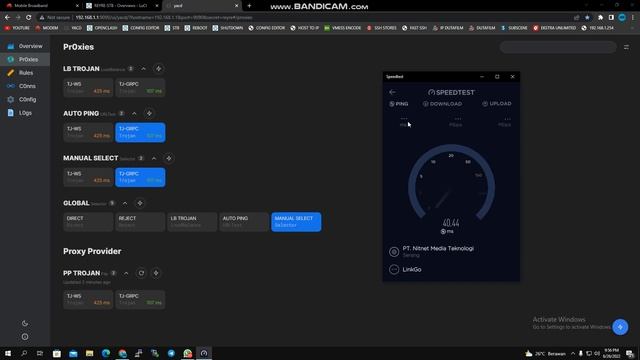This screenshot has width=640, height=360.
Task: Select TJ-GRPC in MANUAL SELECT group
Action: [x=140, y=177]
